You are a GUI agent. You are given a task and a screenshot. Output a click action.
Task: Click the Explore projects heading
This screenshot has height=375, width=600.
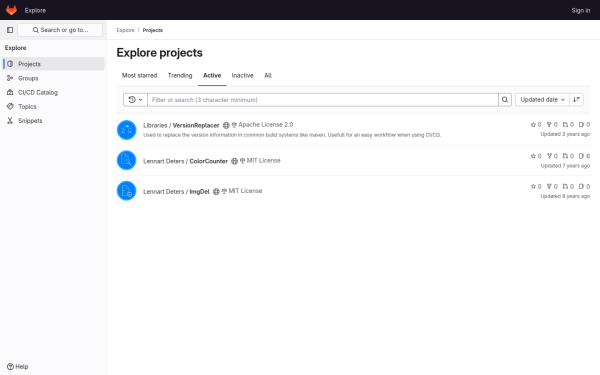point(160,53)
